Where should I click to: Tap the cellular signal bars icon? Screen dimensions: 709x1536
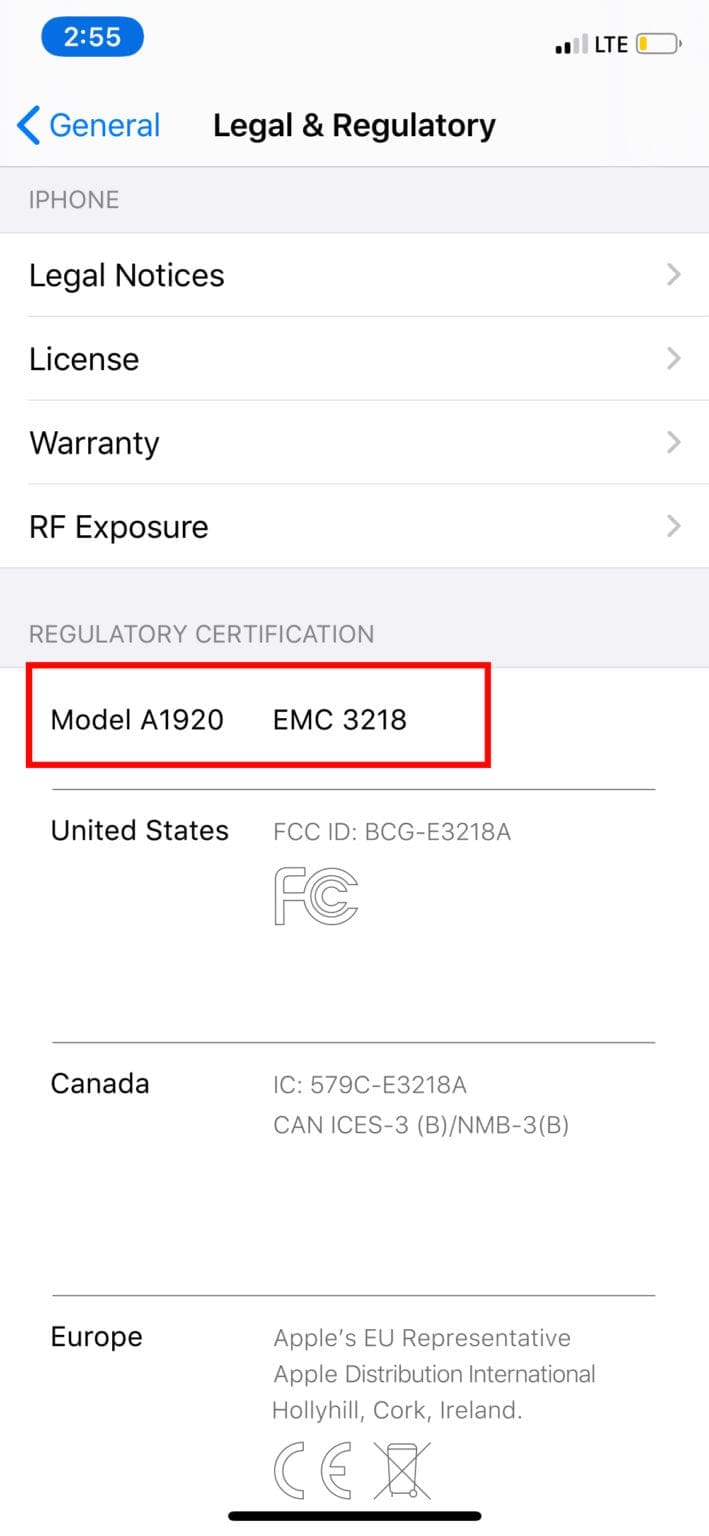(x=570, y=44)
